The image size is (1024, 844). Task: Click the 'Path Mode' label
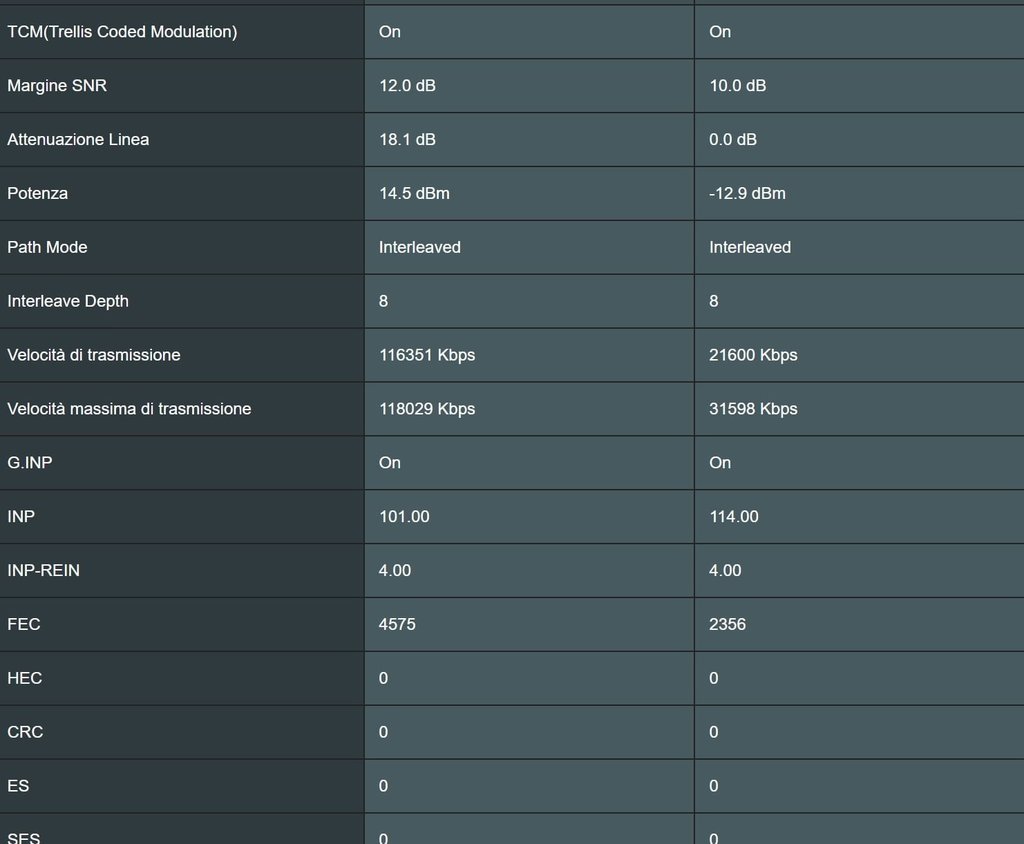coord(47,247)
